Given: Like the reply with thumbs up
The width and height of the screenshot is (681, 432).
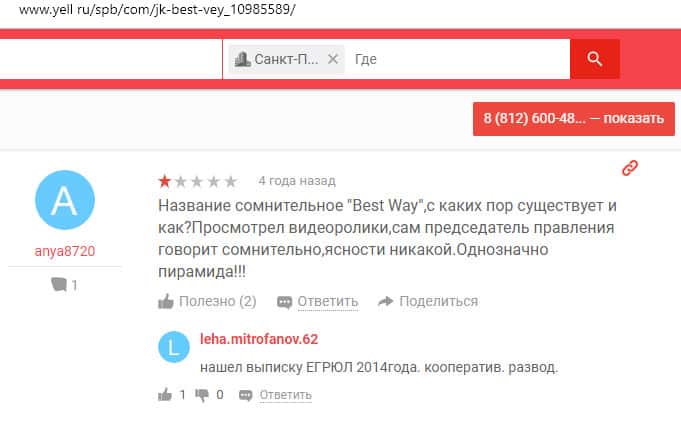Looking at the screenshot, I should pos(165,395).
